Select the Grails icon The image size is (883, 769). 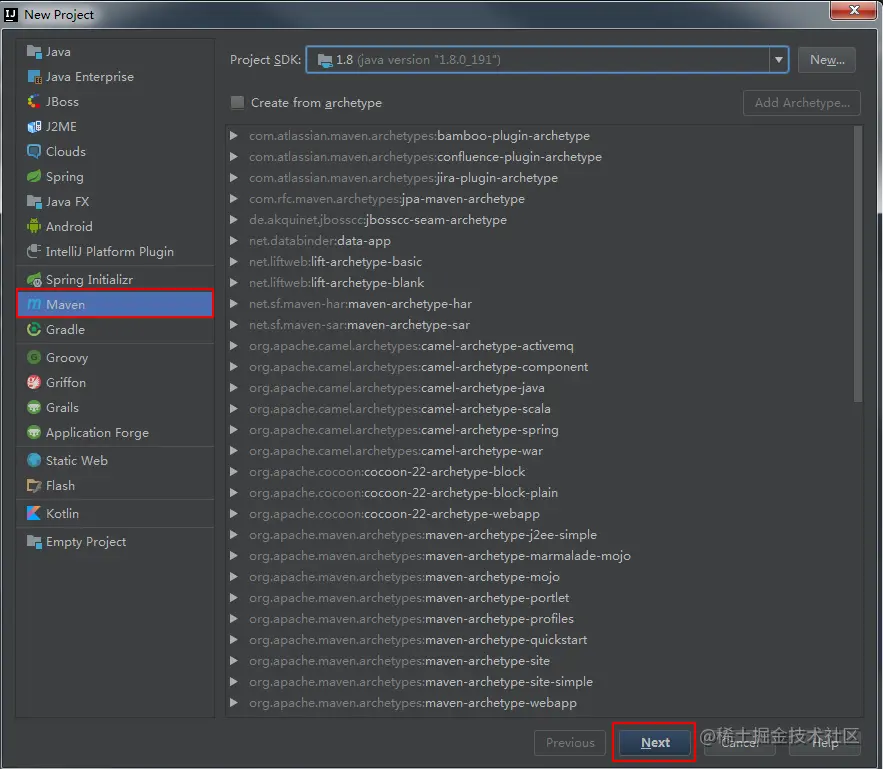[34, 408]
